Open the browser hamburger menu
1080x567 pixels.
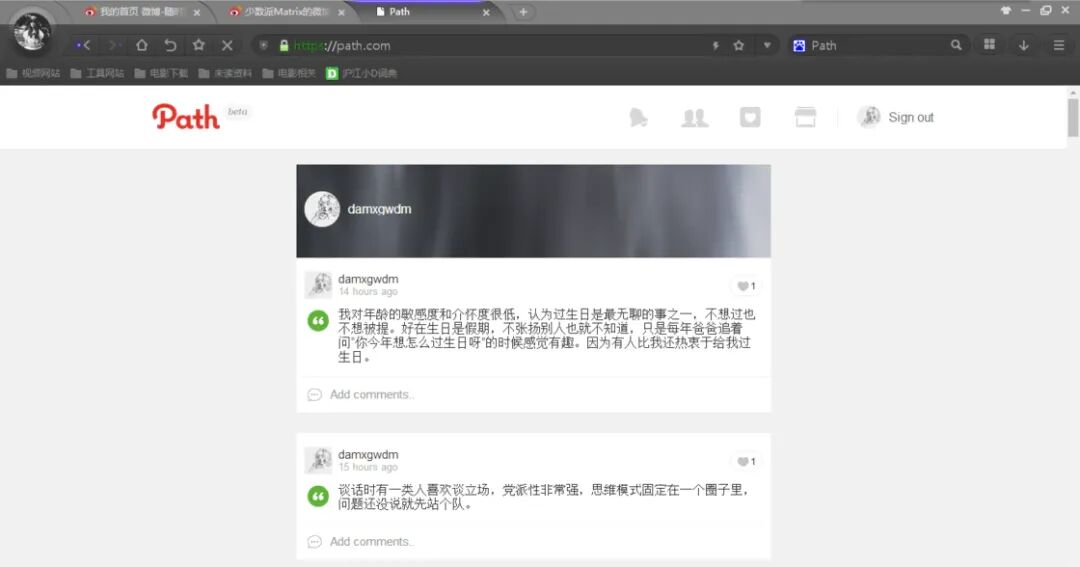1059,45
